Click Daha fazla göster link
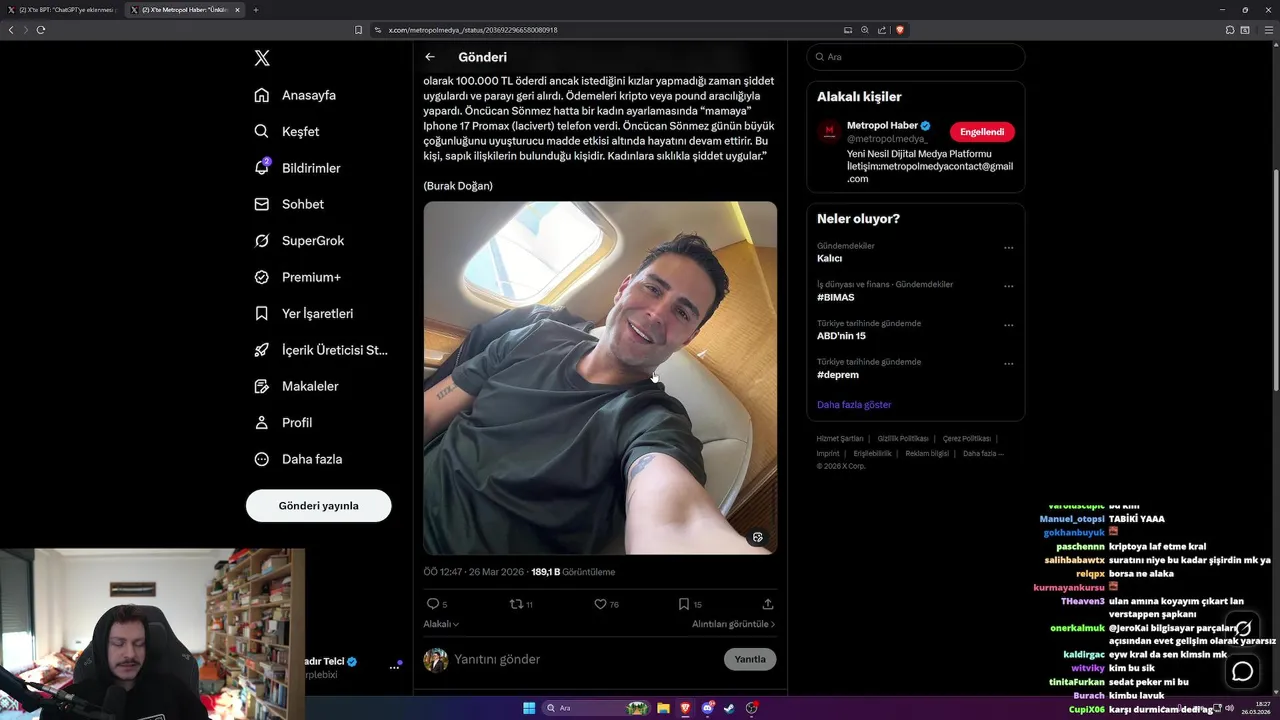 pos(854,405)
